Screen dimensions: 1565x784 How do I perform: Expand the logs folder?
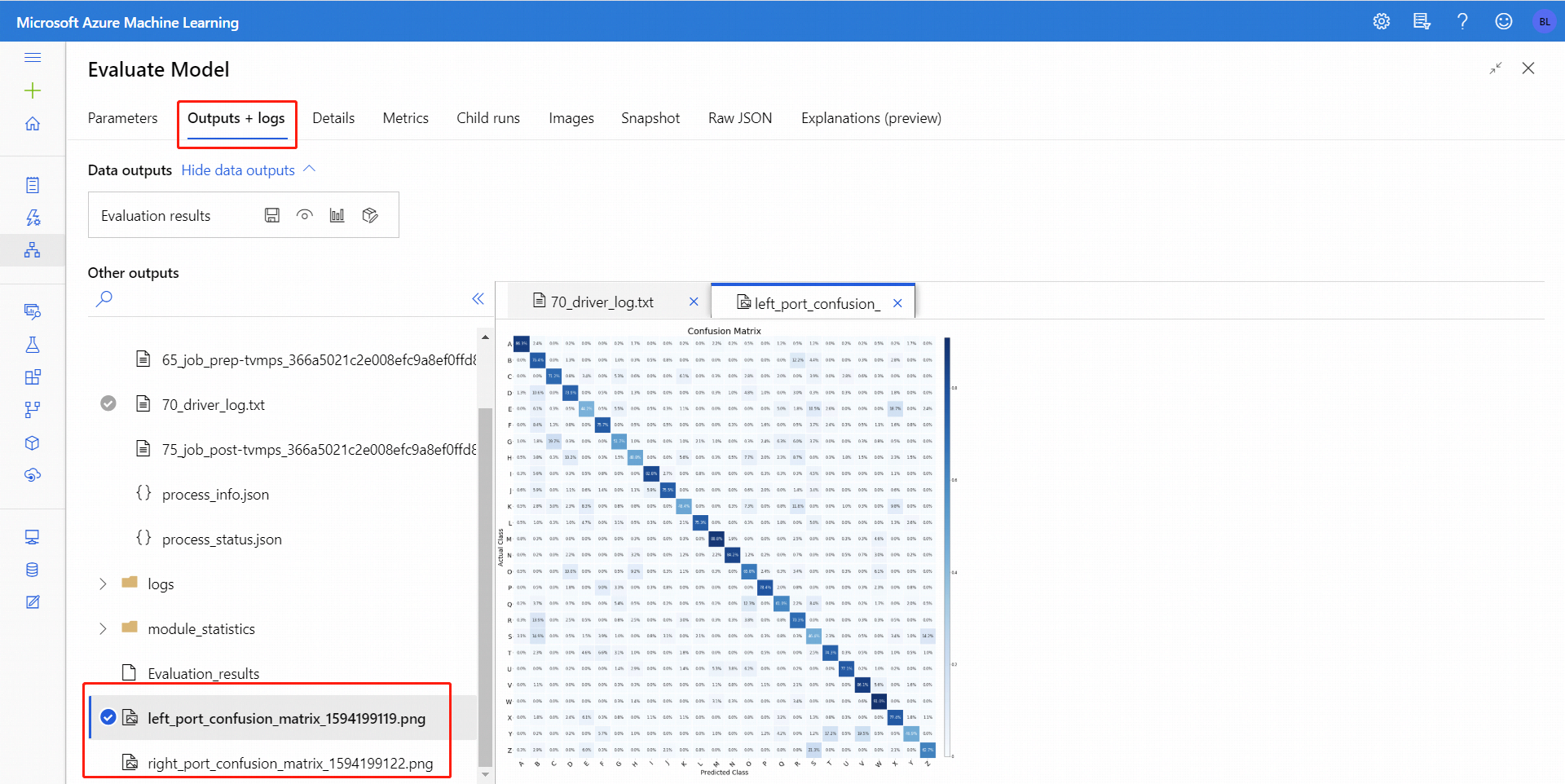tap(103, 584)
